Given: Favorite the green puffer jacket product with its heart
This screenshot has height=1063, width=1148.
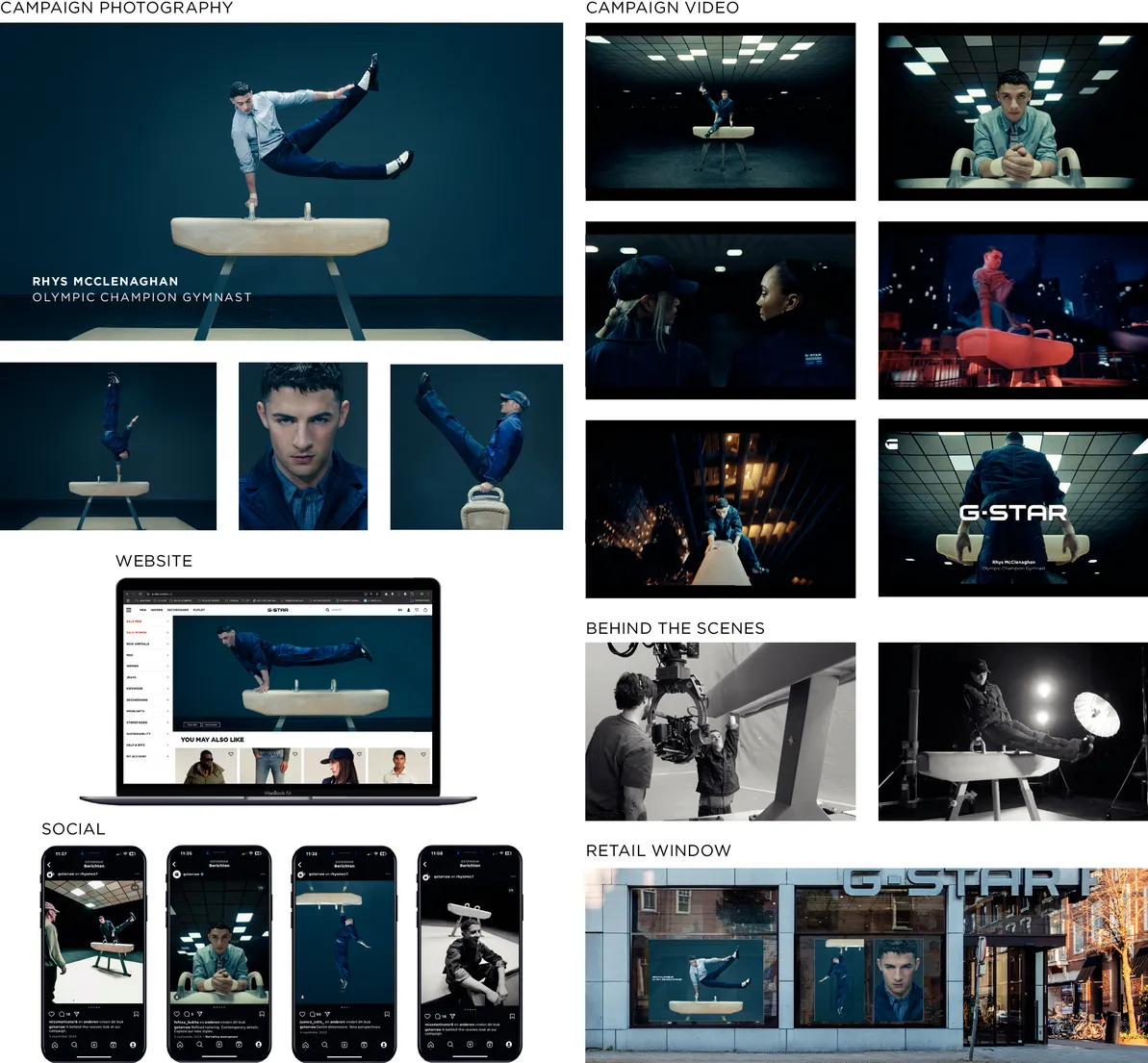Looking at the screenshot, I should (x=231, y=754).
